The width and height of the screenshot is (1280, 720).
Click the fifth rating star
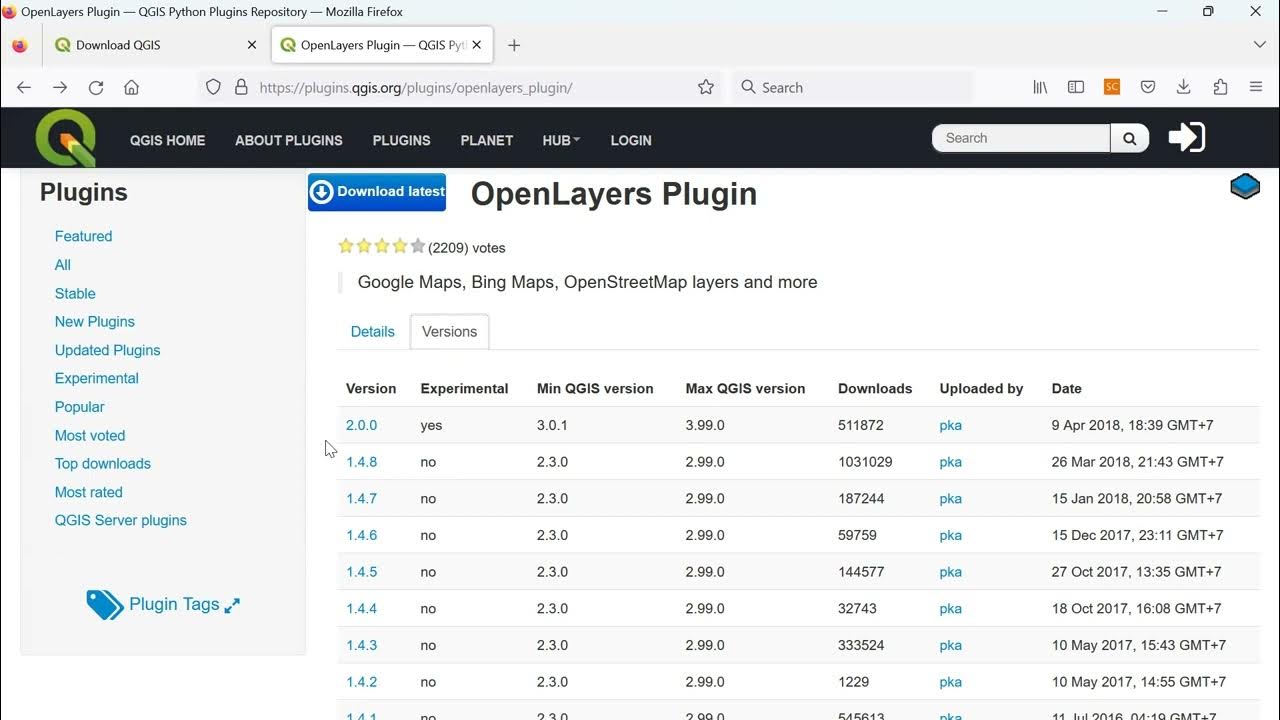click(x=418, y=246)
